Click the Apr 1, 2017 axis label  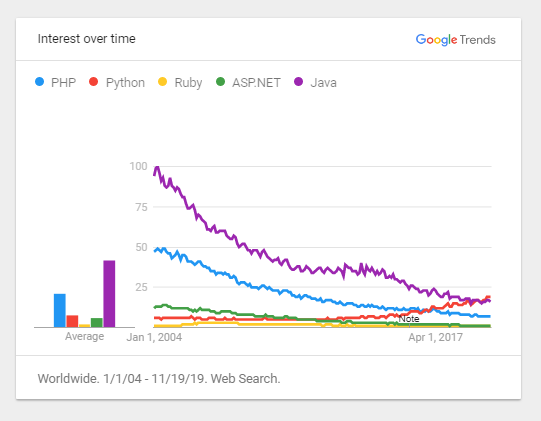coord(435,337)
